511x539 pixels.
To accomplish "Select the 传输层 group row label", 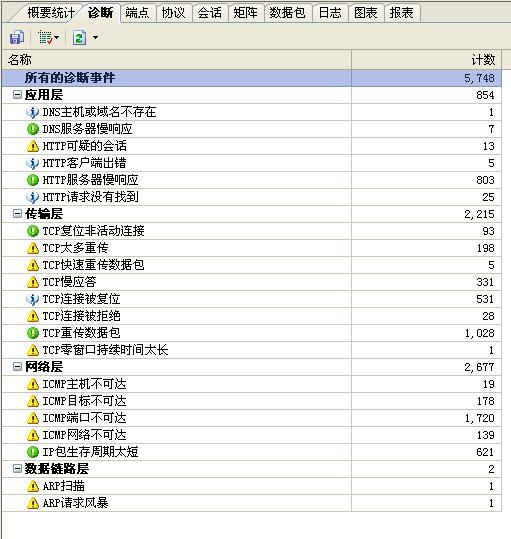I will (x=44, y=214).
